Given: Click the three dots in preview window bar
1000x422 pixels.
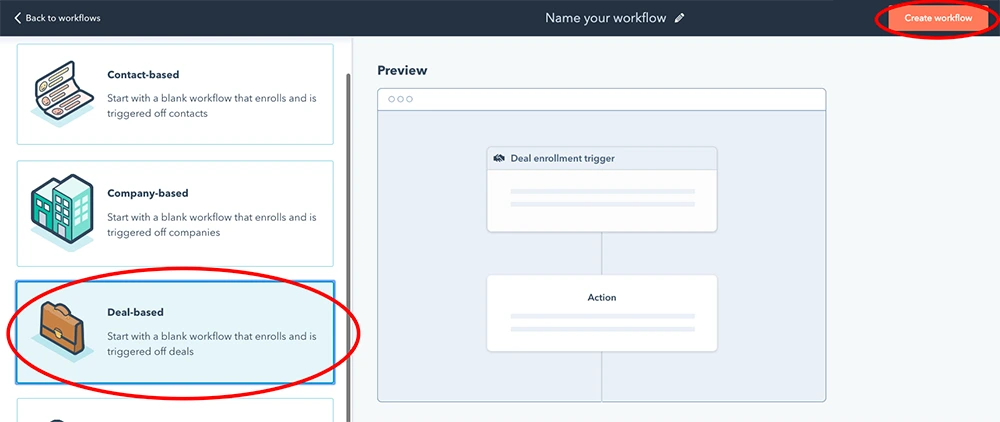Looking at the screenshot, I should click(x=401, y=99).
